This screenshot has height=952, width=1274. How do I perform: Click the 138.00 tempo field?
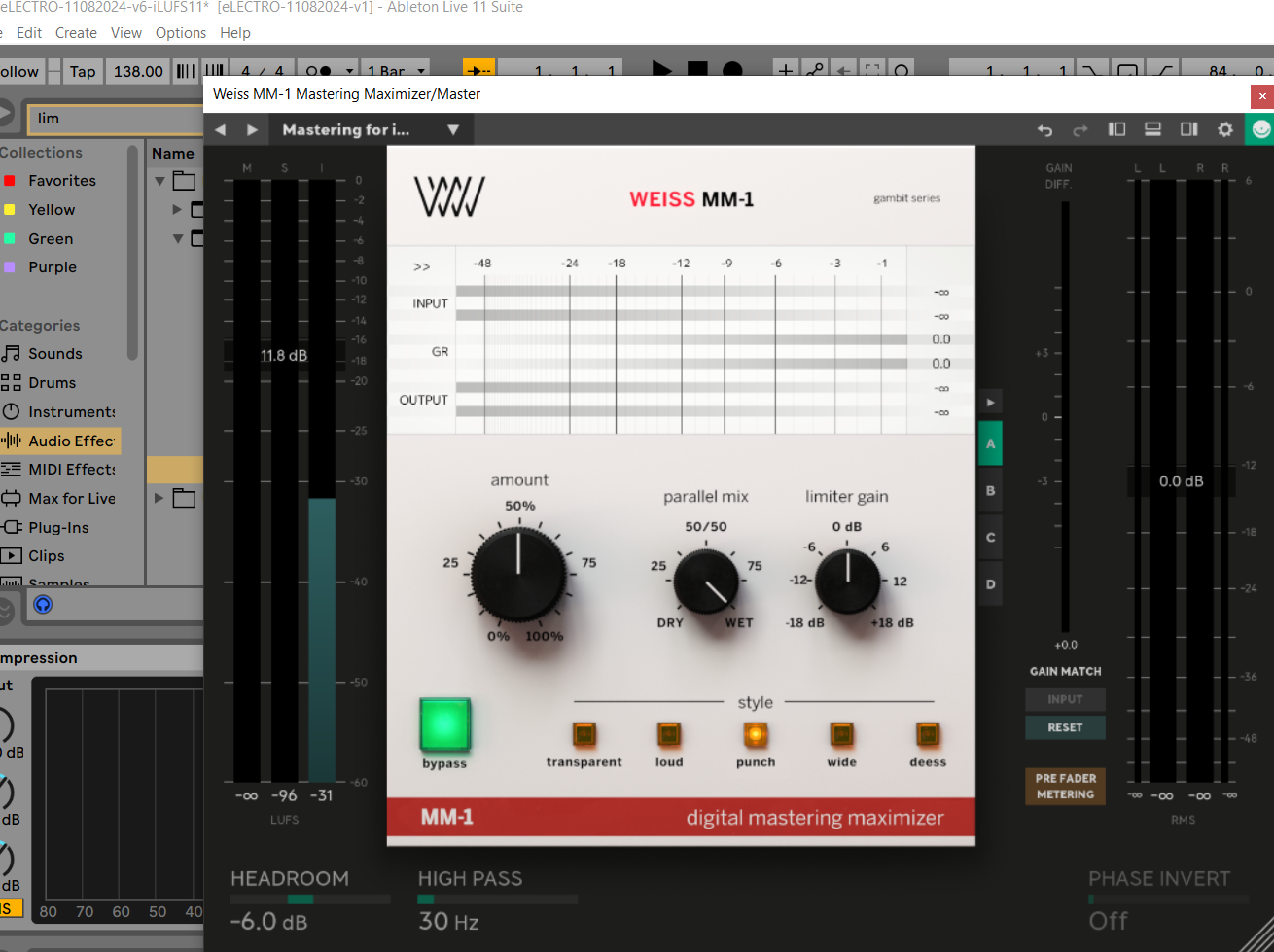[x=138, y=71]
